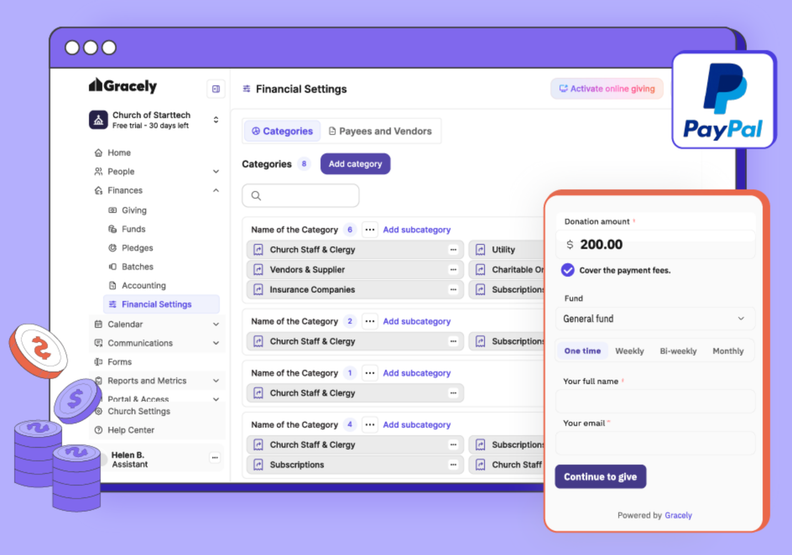Click the Financial Settings header icon
Viewport: 792px width, 555px height.
pos(246,89)
